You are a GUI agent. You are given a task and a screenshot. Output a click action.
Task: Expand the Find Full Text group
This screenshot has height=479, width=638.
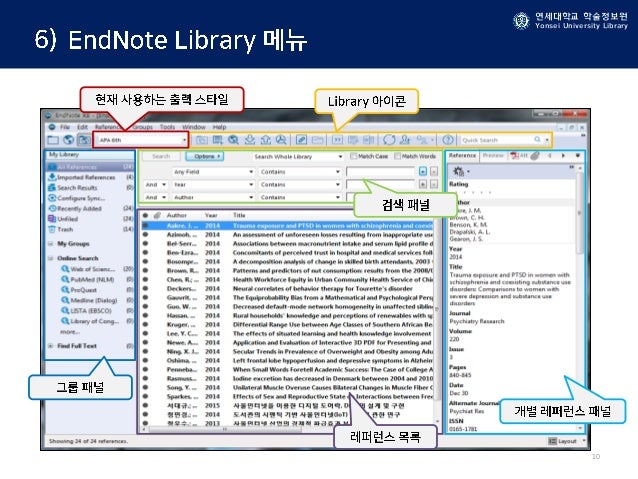click(x=51, y=346)
